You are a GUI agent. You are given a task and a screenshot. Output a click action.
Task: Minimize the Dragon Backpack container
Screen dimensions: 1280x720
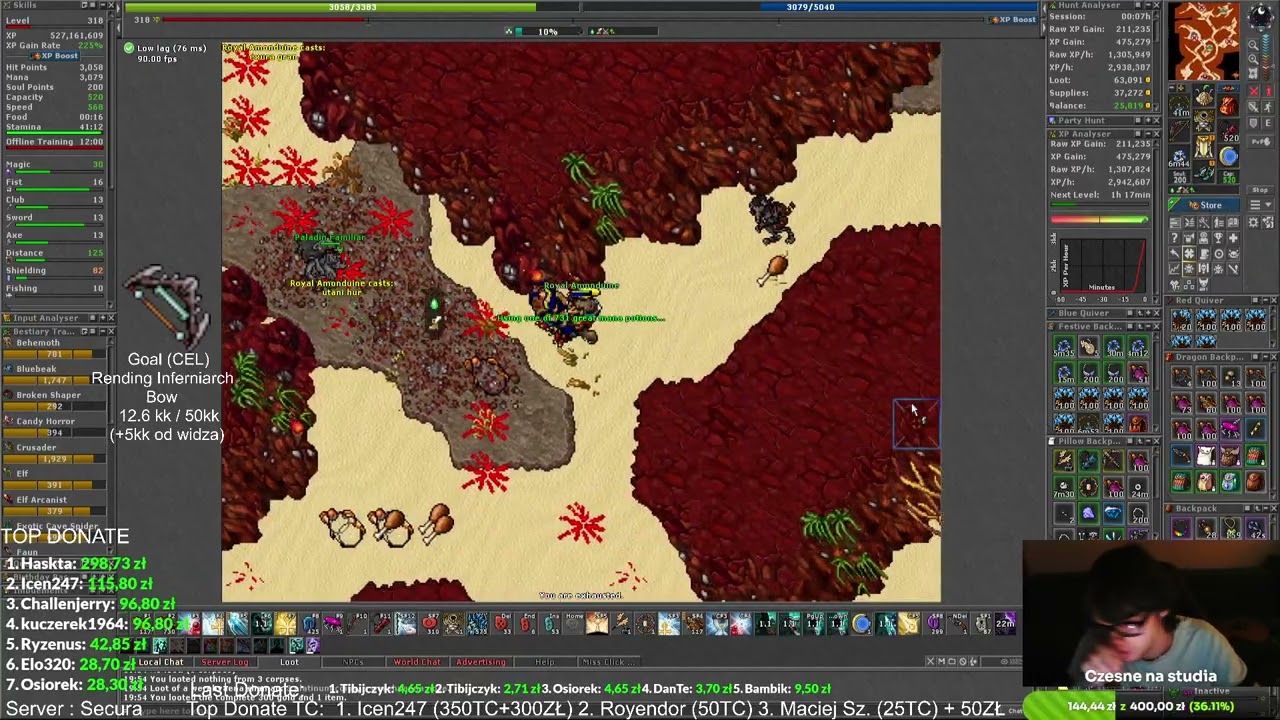[x=1266, y=357]
